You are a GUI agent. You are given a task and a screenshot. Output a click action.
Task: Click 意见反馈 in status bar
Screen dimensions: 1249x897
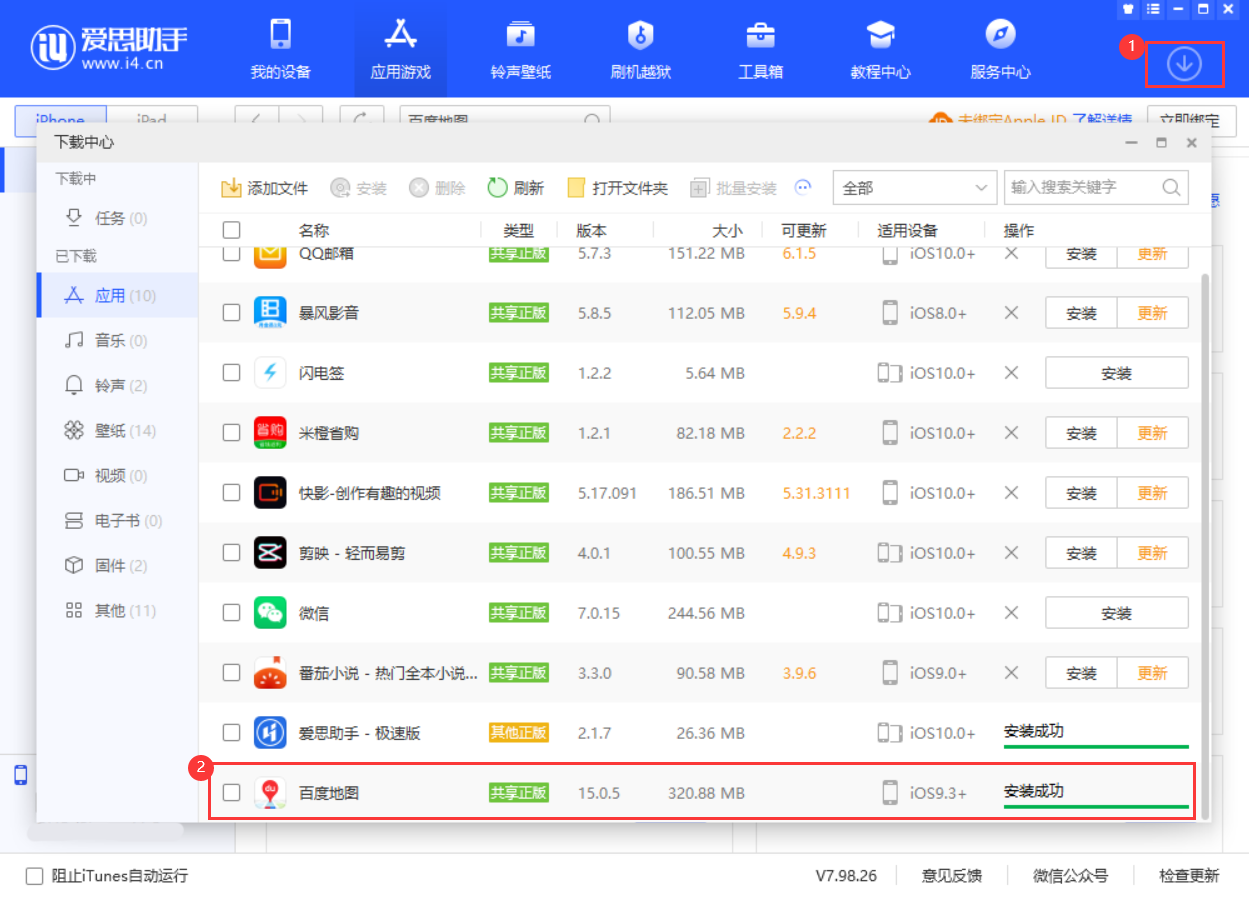pos(952,876)
